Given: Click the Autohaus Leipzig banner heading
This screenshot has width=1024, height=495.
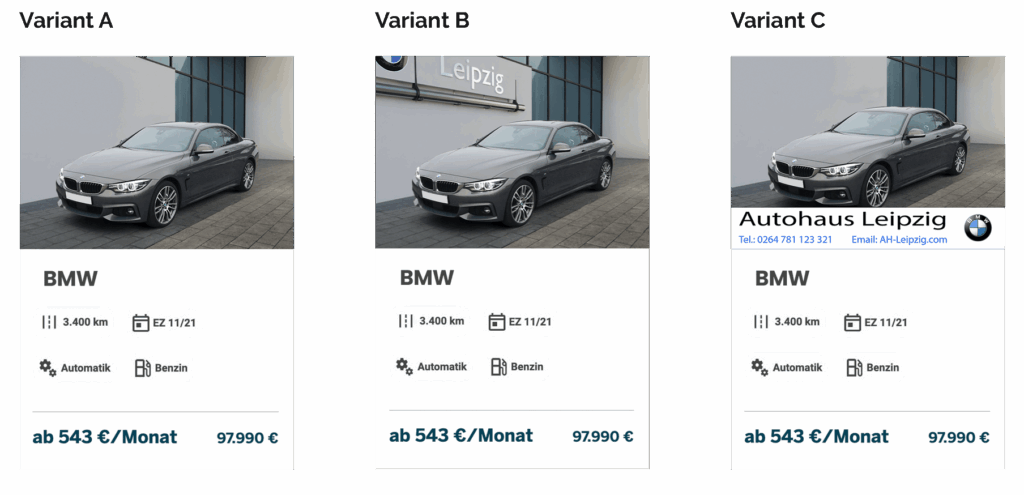Looking at the screenshot, I should click(842, 219).
